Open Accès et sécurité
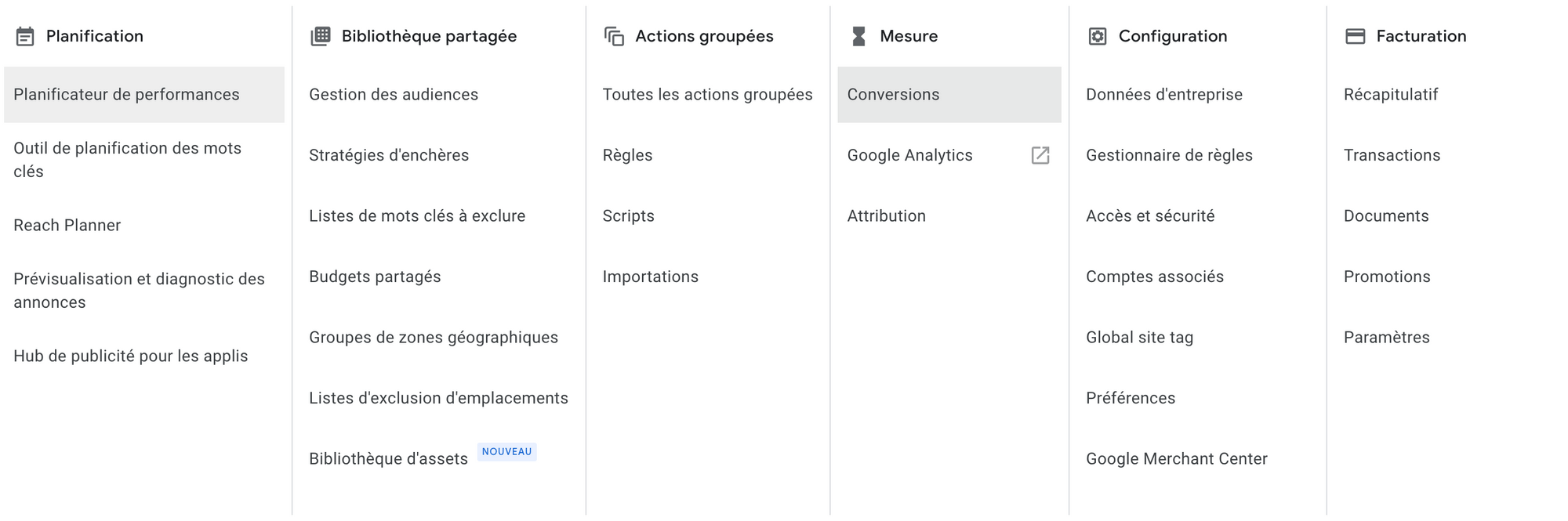Screen dimensions: 1568x521 pyautogui.click(x=1150, y=216)
